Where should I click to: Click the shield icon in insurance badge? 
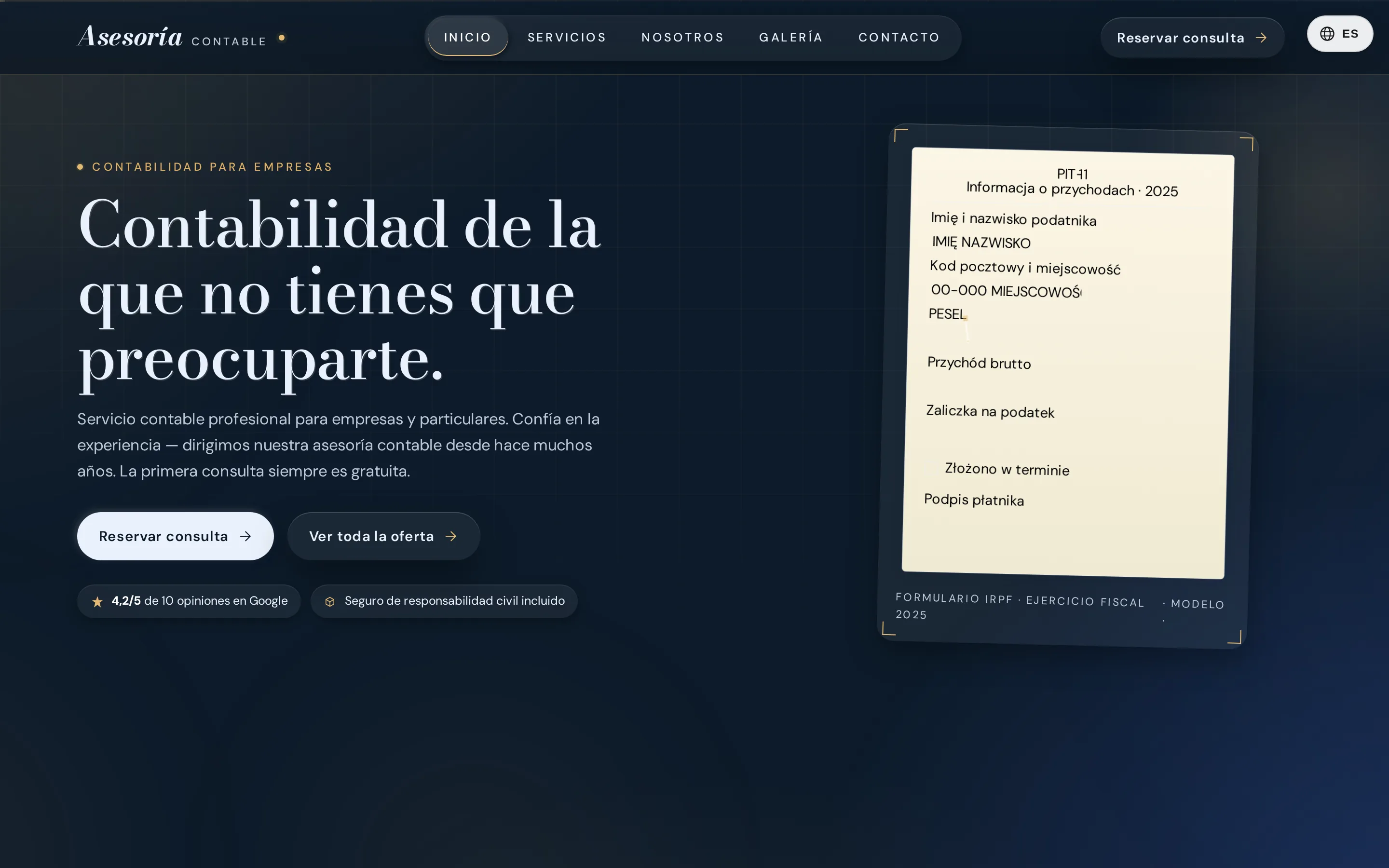[330, 602]
